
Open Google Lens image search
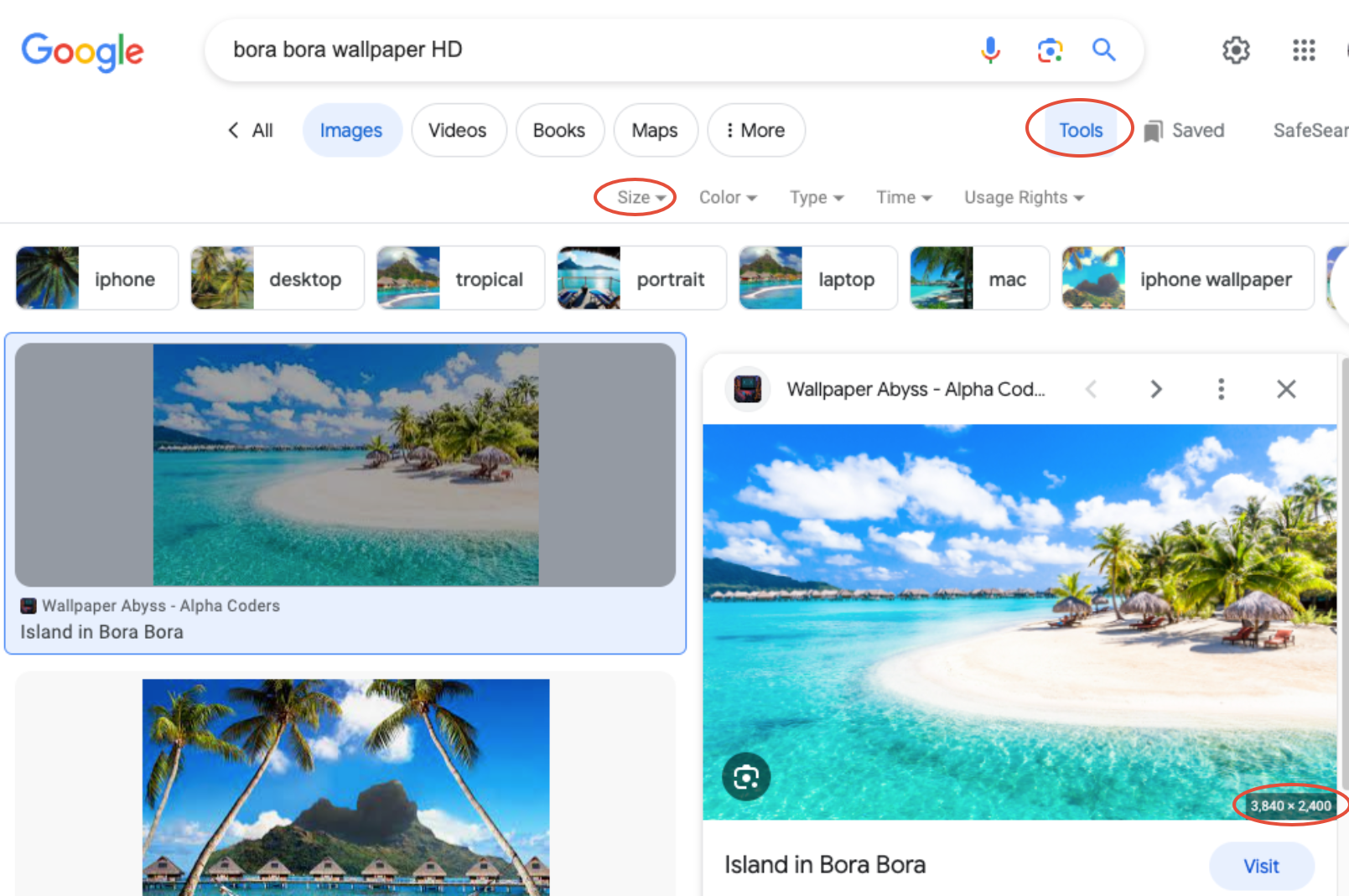(1049, 50)
